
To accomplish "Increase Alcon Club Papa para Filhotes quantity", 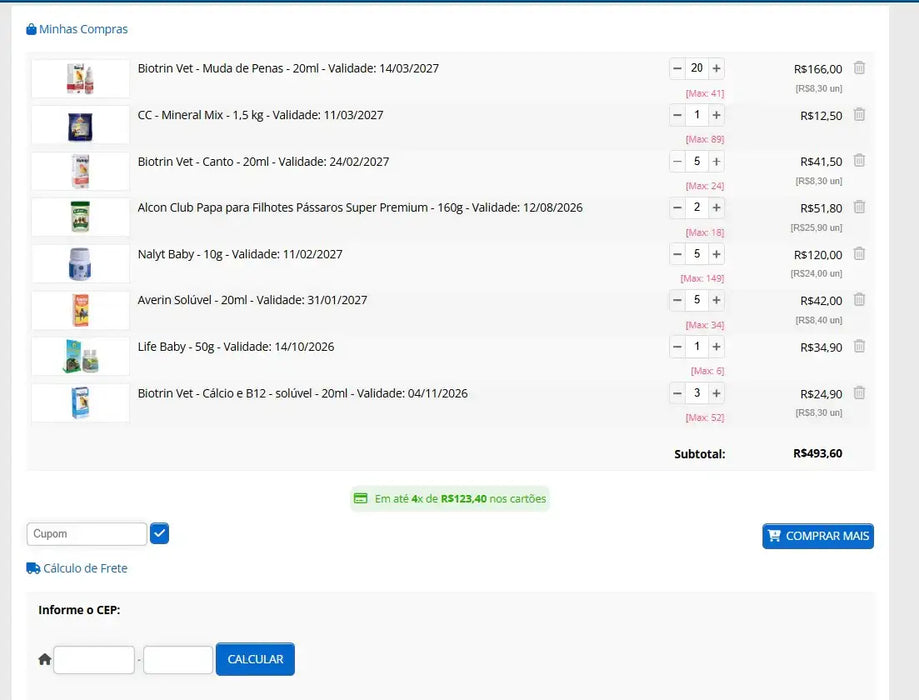I will (x=716, y=207).
